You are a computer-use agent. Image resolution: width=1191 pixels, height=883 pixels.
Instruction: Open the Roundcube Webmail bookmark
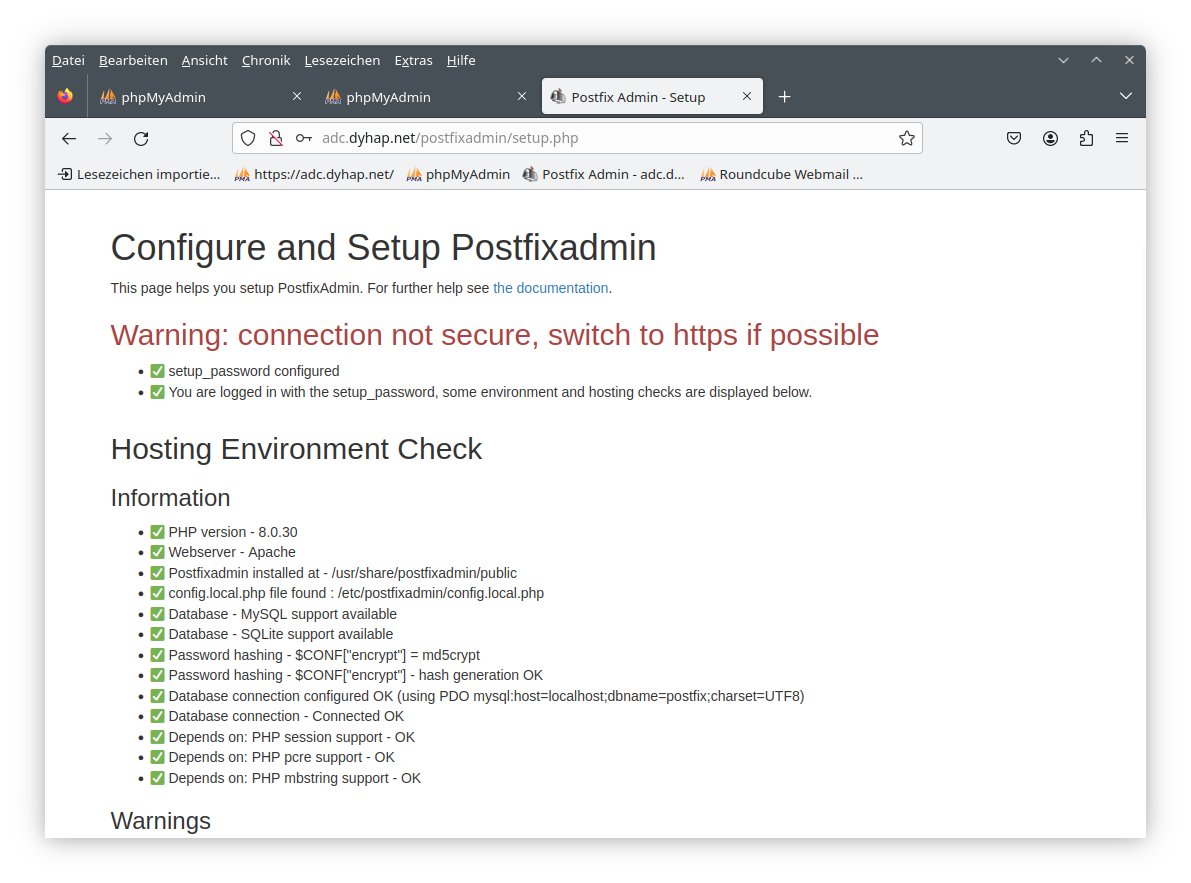coord(781,174)
